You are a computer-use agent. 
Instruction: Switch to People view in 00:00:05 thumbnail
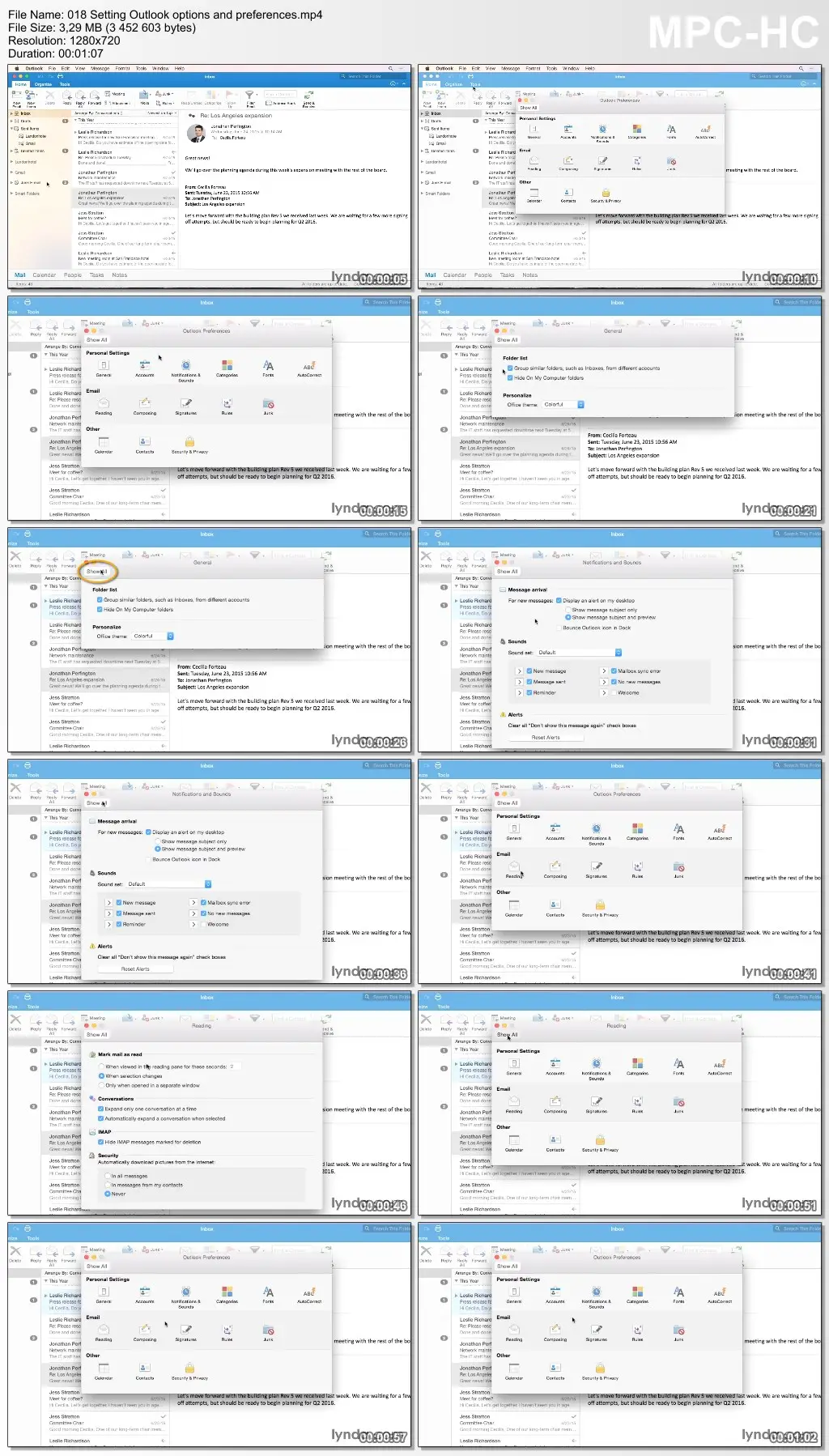coord(73,275)
